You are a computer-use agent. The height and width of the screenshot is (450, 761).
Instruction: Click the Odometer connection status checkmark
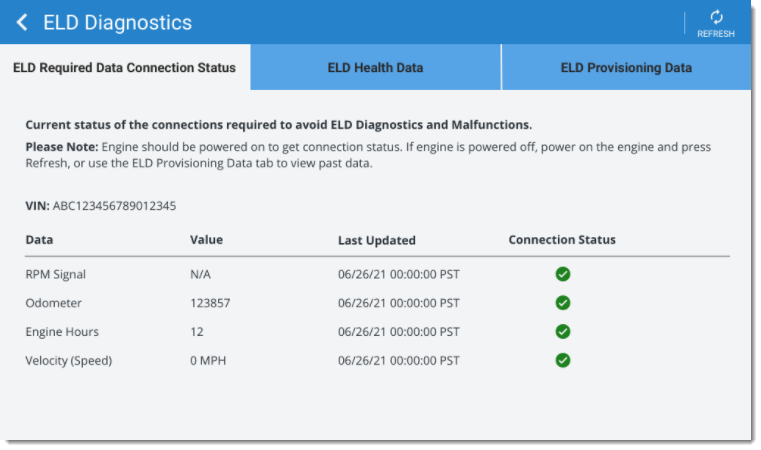click(562, 303)
